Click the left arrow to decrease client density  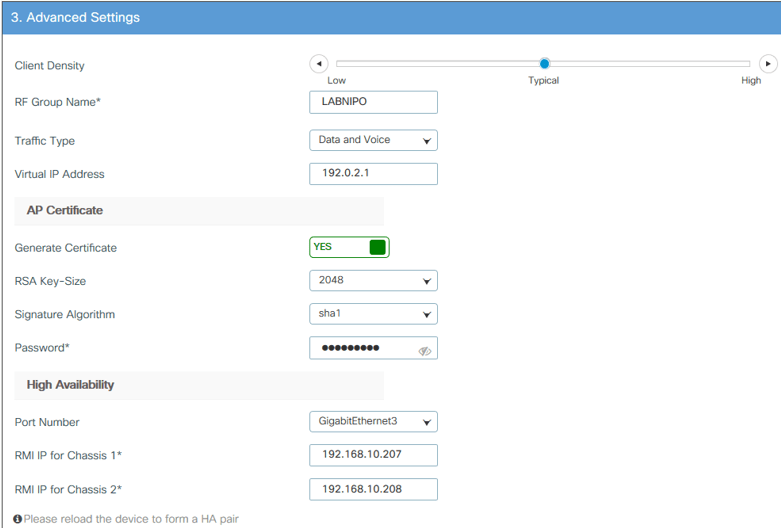point(319,64)
